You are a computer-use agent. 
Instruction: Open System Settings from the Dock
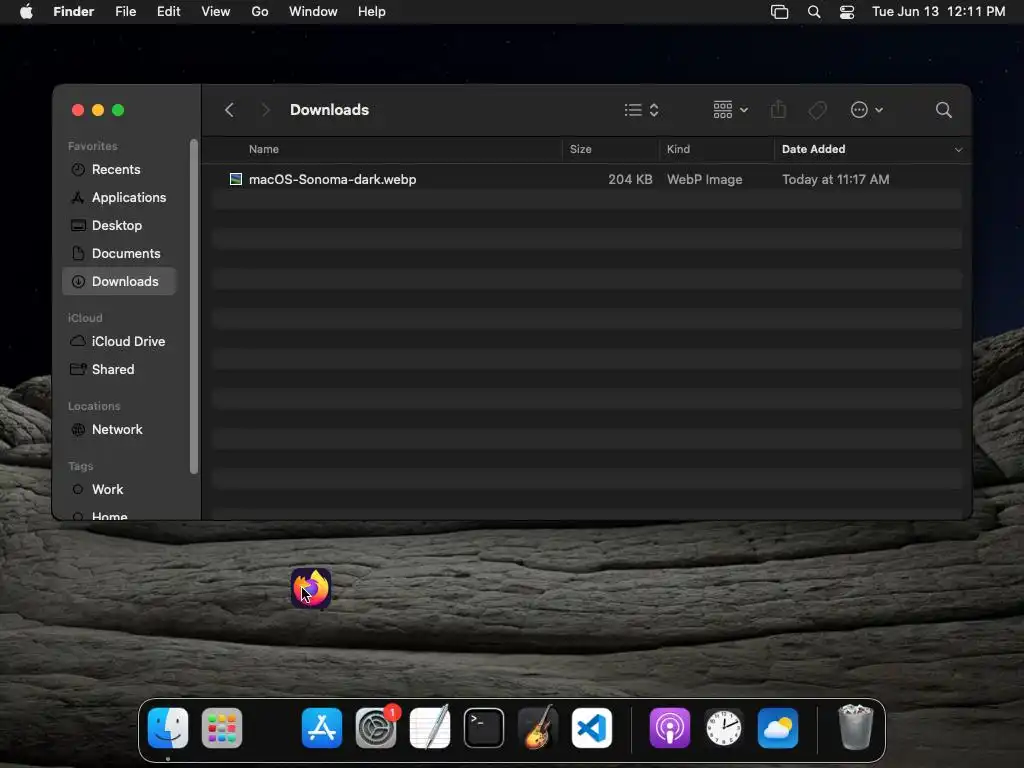(x=376, y=728)
